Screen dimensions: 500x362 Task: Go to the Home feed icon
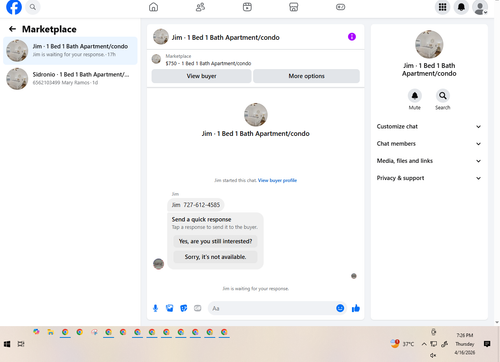tap(153, 7)
